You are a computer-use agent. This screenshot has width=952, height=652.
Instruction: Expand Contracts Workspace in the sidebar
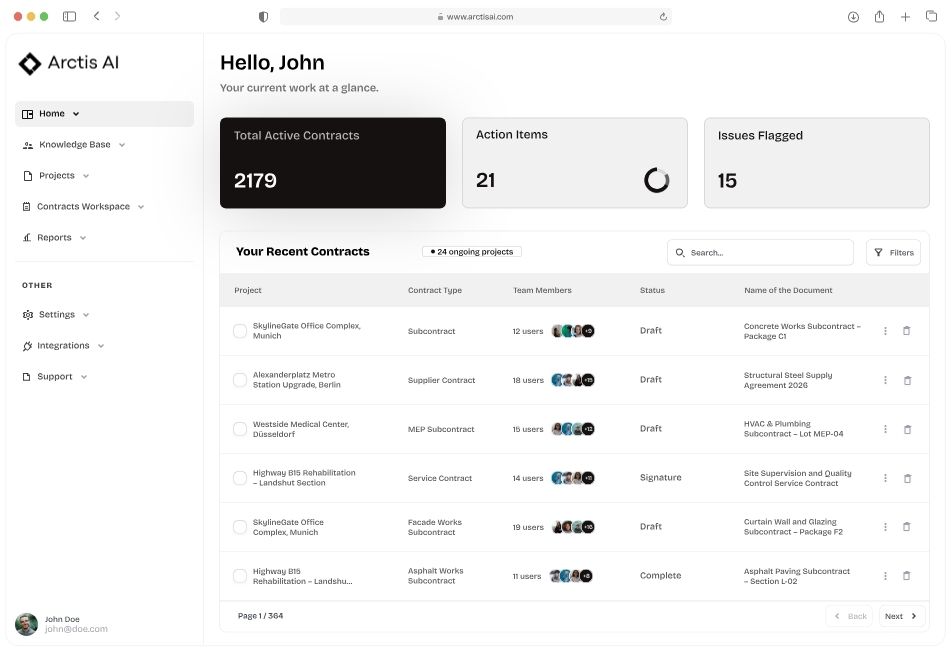83,207
